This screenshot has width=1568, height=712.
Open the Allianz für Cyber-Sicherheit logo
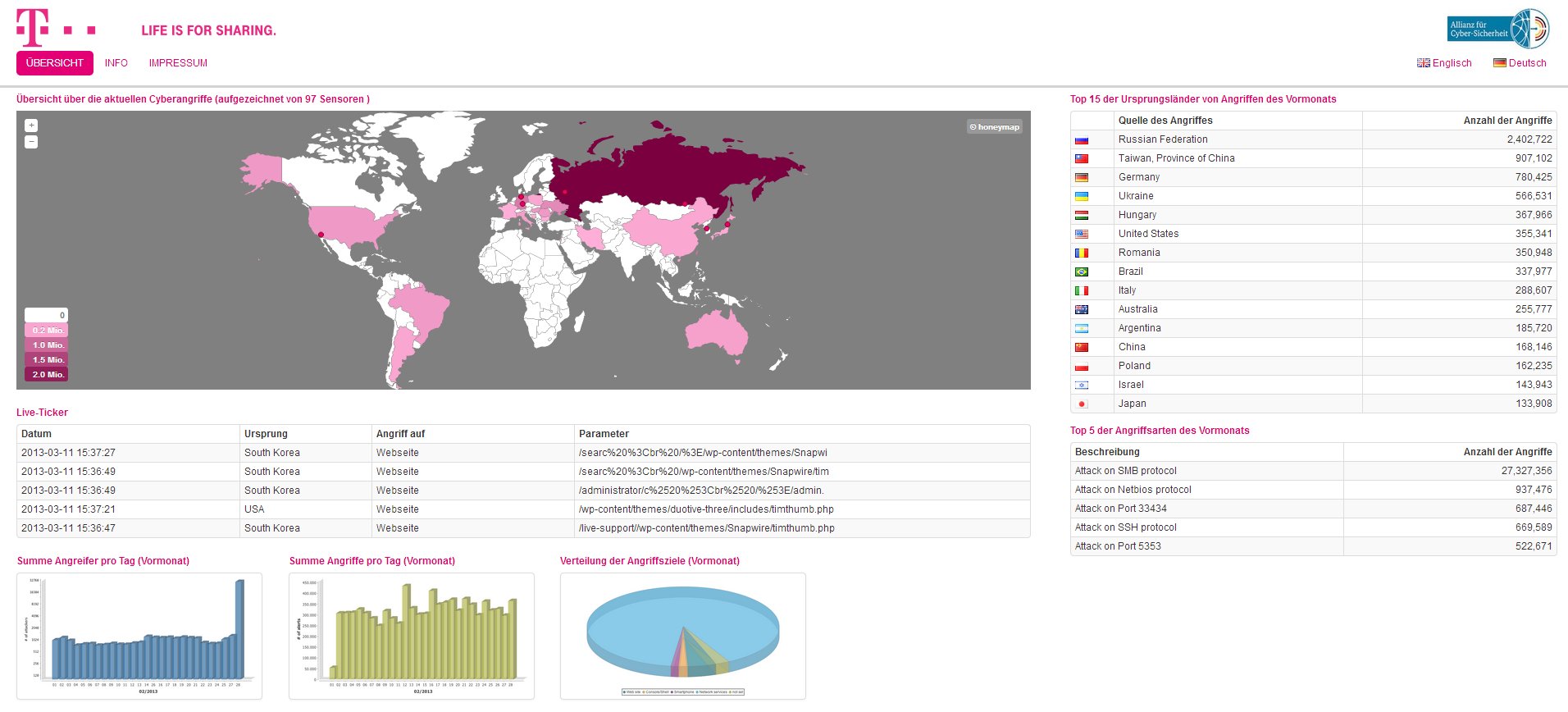tap(1497, 29)
